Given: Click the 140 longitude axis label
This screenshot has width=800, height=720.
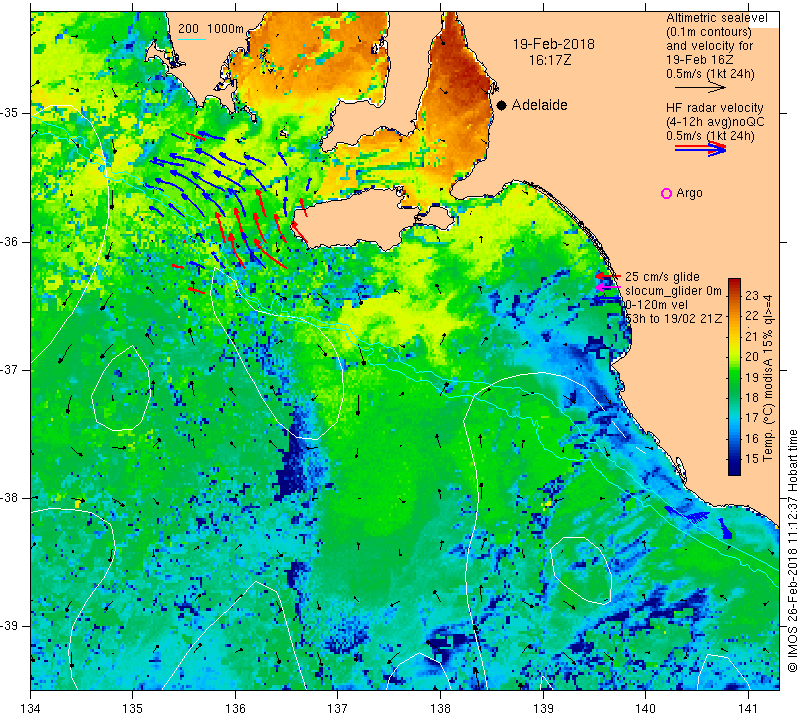Looking at the screenshot, I should pyautogui.click(x=645, y=708).
